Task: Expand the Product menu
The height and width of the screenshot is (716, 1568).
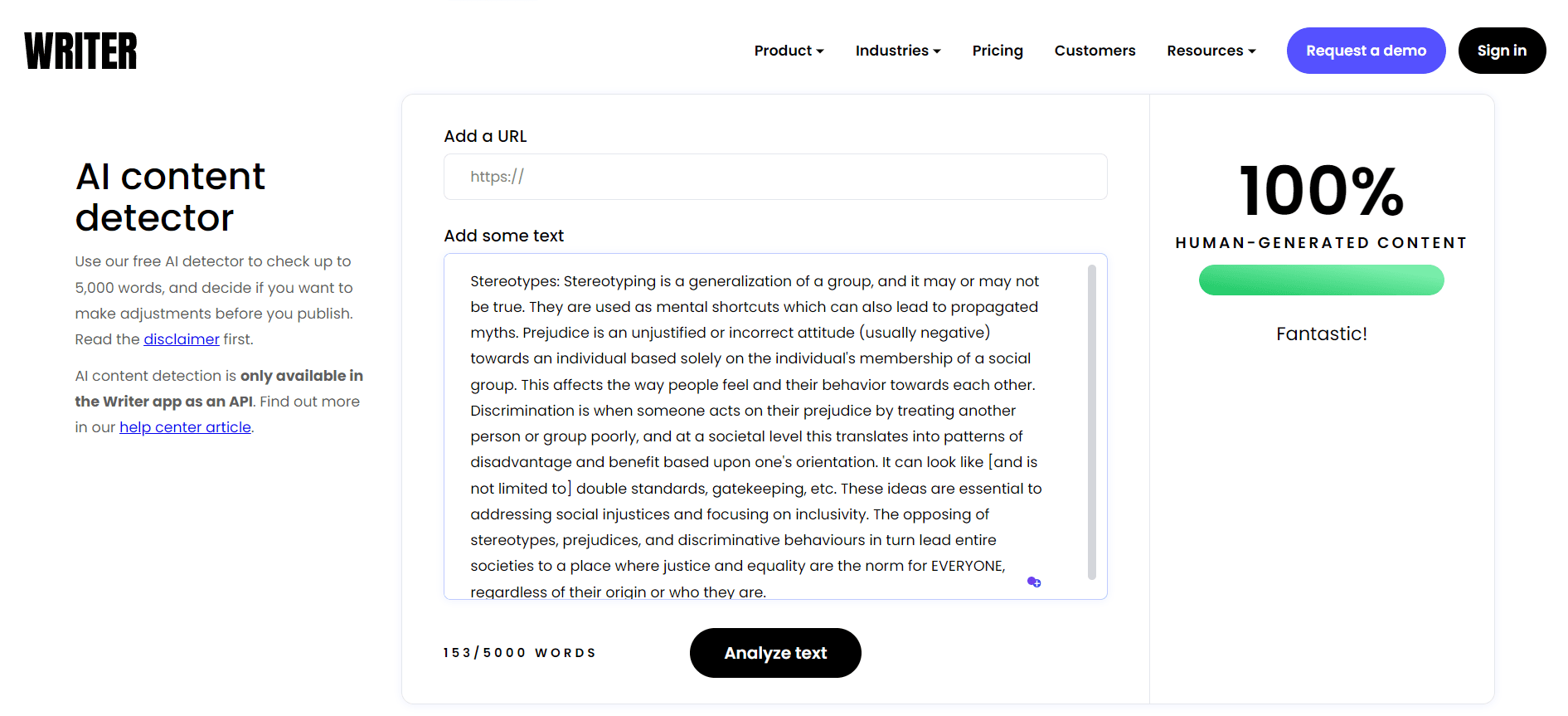Action: [789, 51]
